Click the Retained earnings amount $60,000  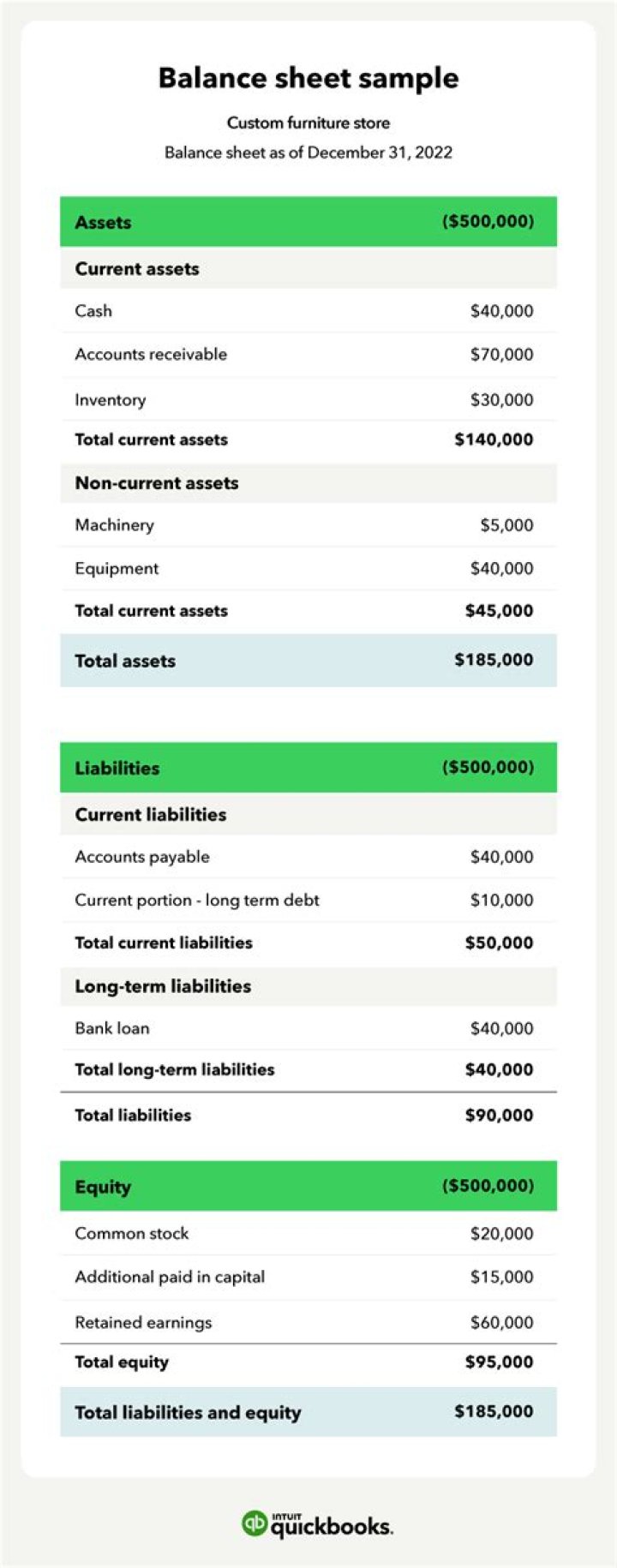click(501, 1323)
